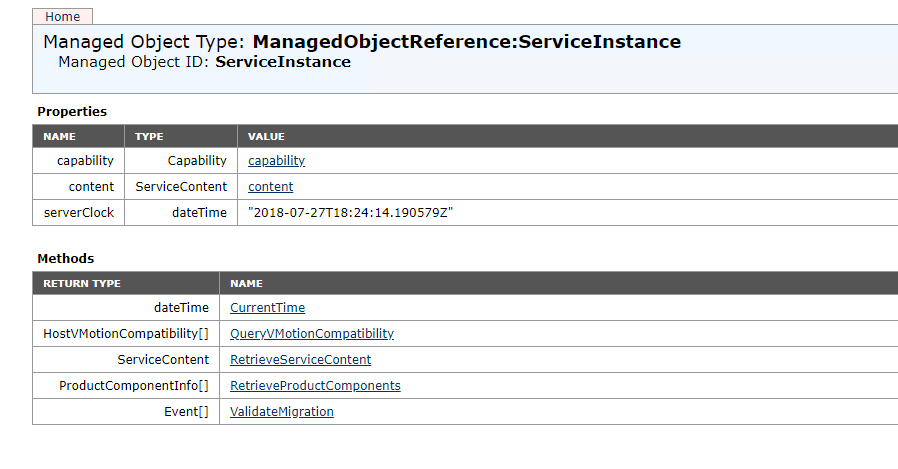Open the RetrieveServiceContent method link
The image size is (898, 469).
point(301,360)
